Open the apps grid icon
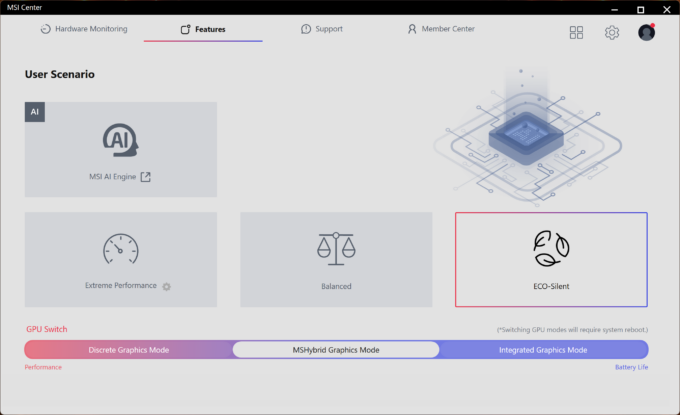 [x=576, y=33]
